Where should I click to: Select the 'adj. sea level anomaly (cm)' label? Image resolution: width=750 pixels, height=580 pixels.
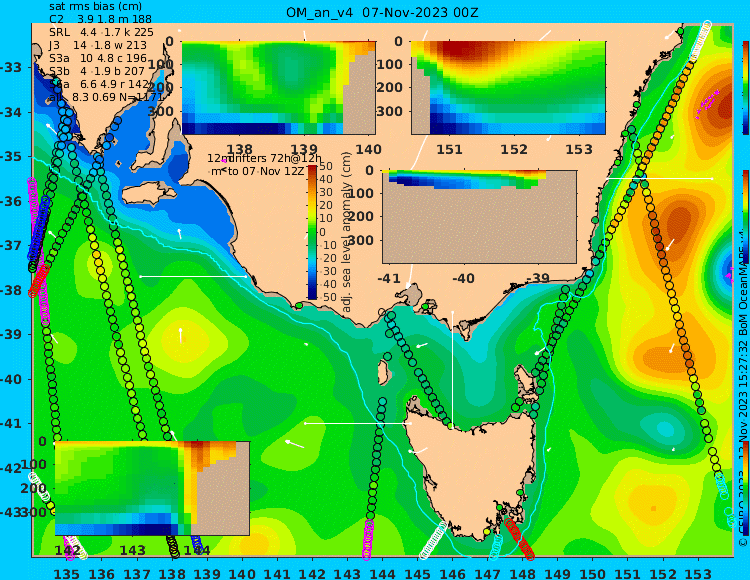pos(346,232)
